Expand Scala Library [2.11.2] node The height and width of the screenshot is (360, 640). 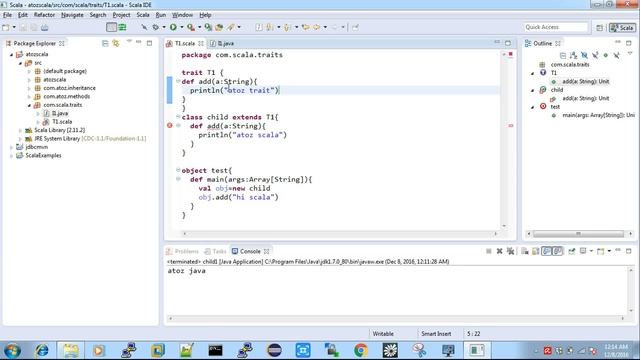point(20,130)
